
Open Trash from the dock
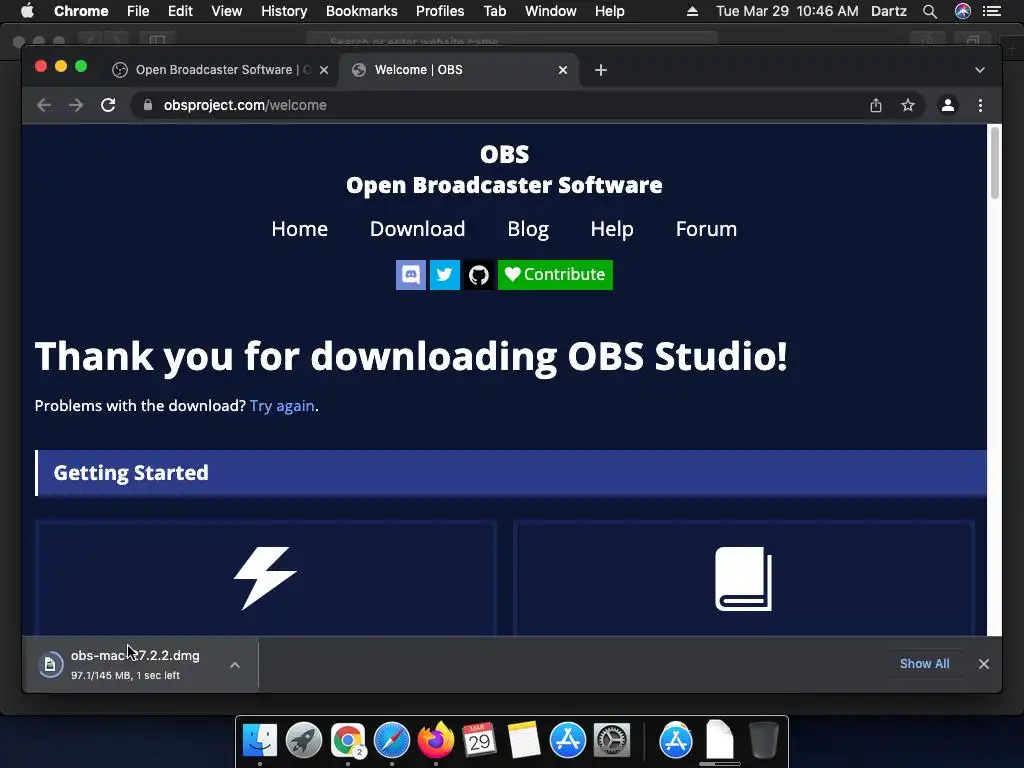tap(763, 741)
